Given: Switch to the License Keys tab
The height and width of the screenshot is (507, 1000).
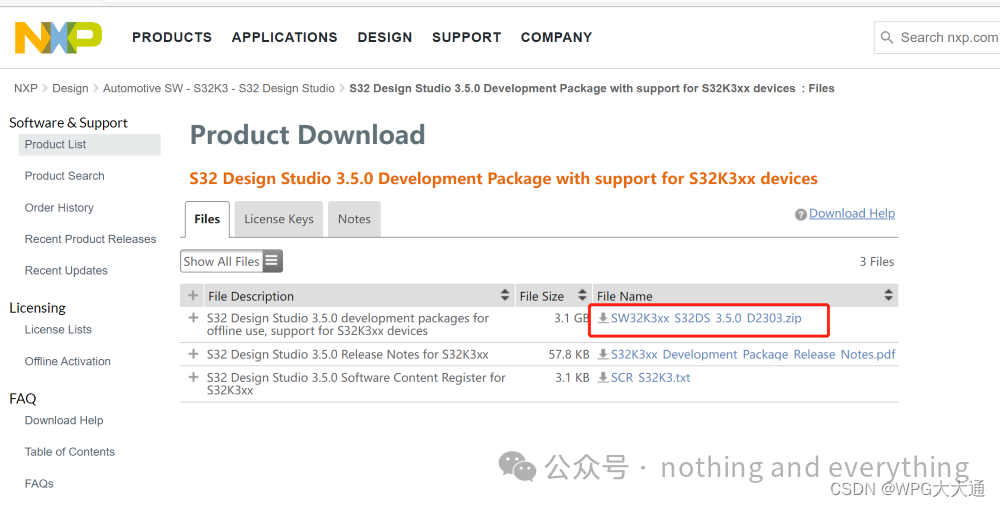Looking at the screenshot, I should tap(279, 219).
